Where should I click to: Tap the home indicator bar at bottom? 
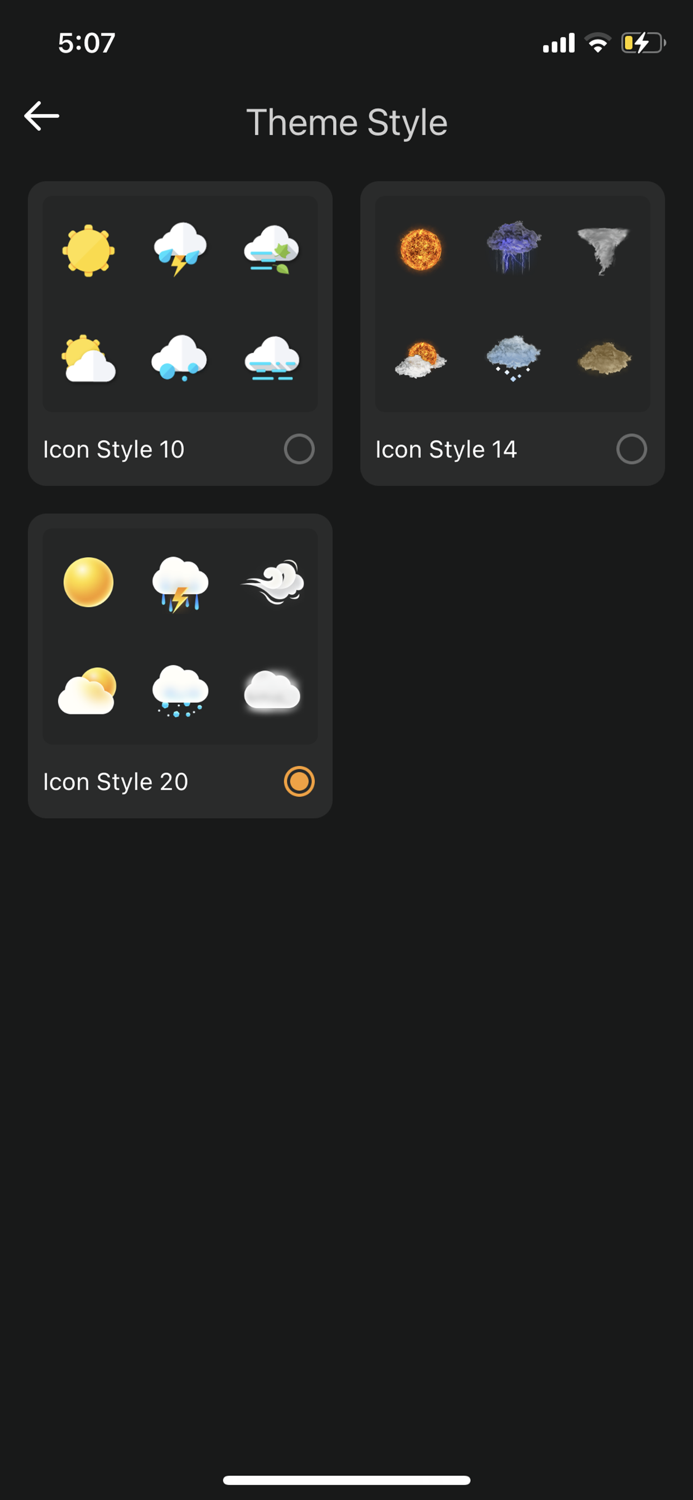click(x=346, y=1479)
